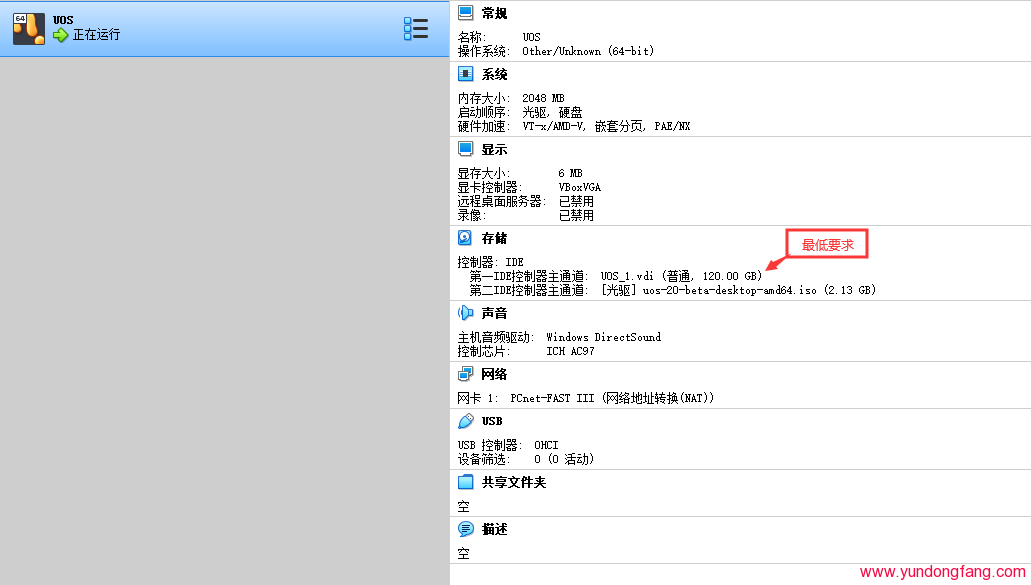This screenshot has width=1031, height=585.
Task: Click the 存储 (Storage) disk icon
Action: point(465,237)
